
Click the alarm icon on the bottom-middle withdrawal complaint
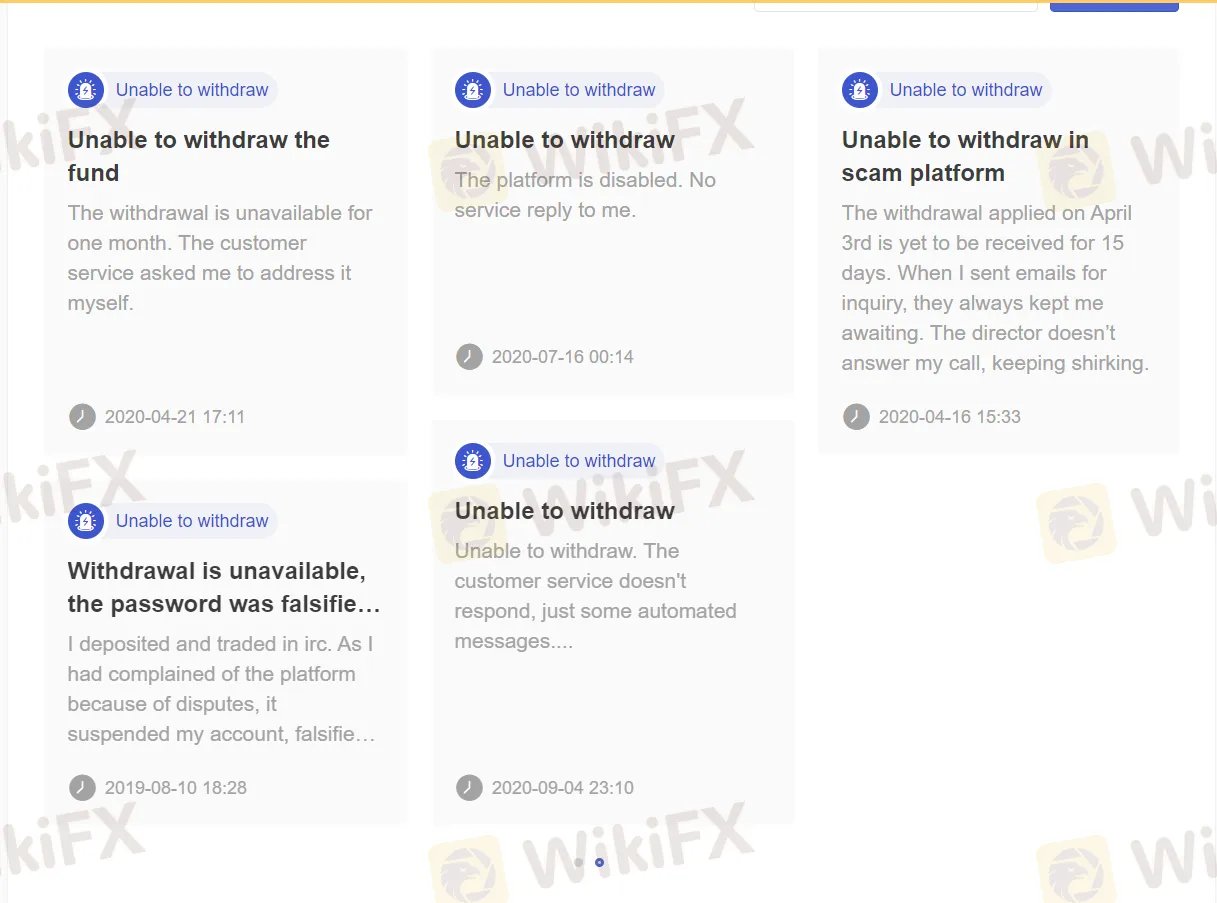472,460
